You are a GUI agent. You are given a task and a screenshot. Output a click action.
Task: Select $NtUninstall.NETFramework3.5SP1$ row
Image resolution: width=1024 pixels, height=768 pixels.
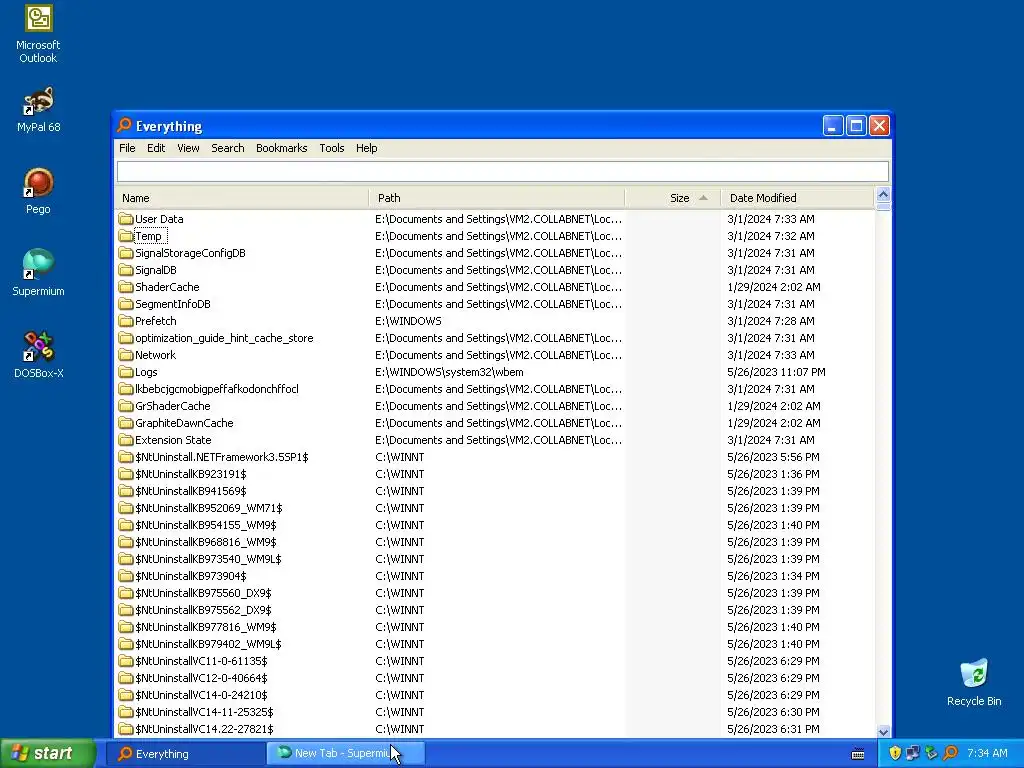221,456
